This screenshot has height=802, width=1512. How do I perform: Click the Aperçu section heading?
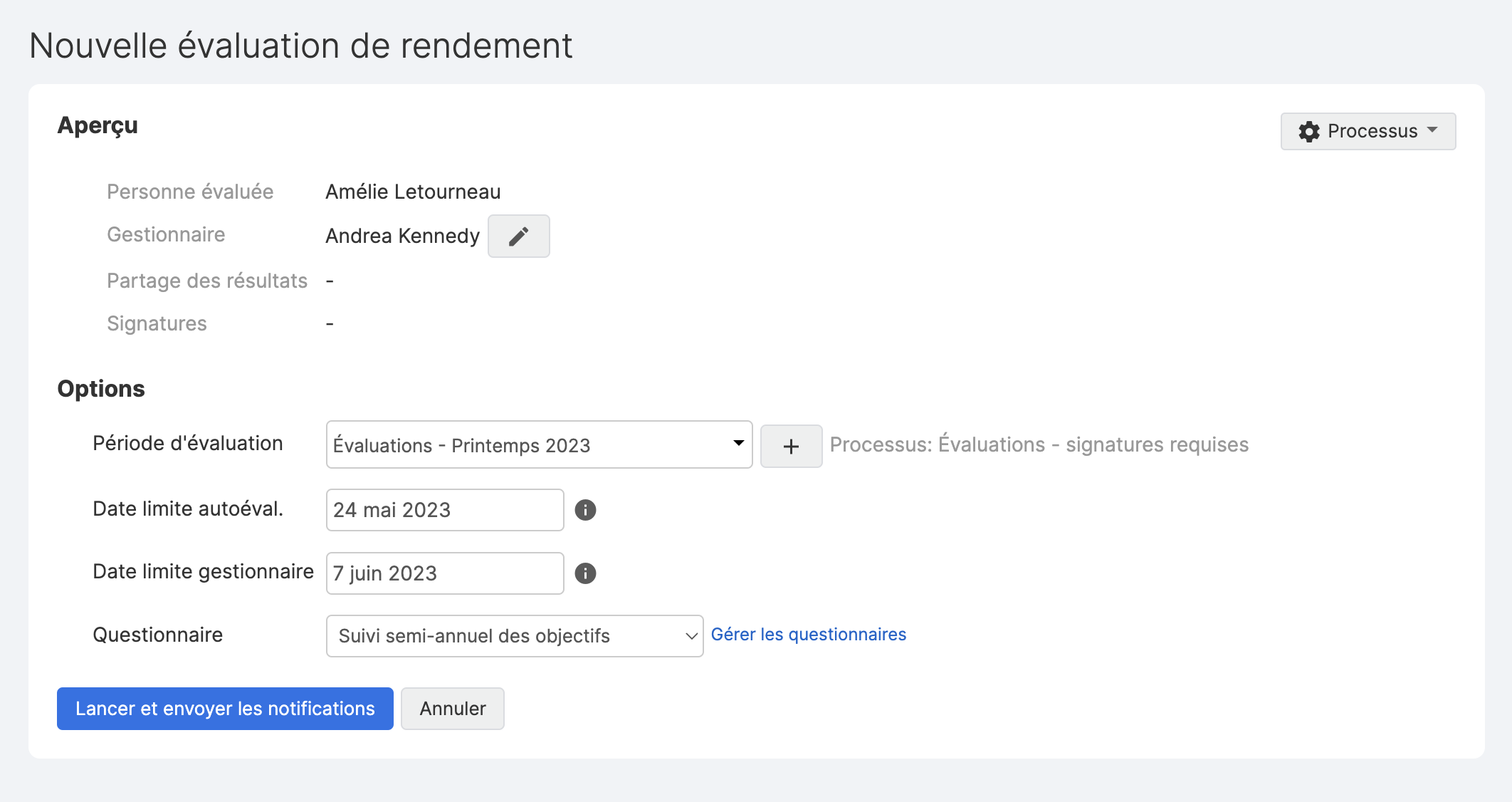tap(98, 125)
